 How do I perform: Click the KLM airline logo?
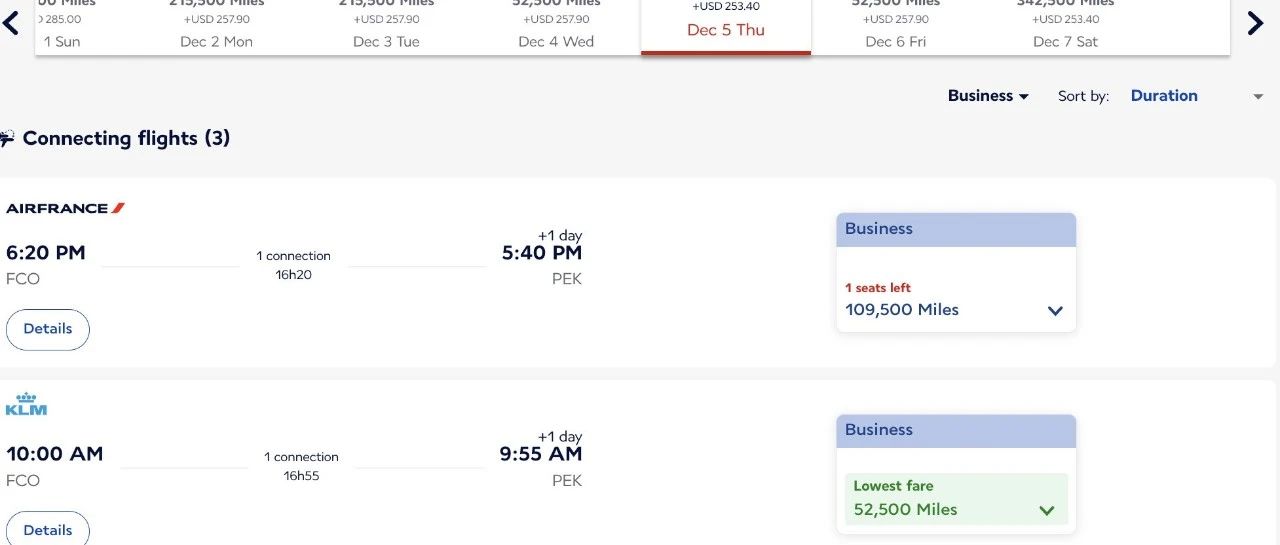pyautogui.click(x=26, y=404)
